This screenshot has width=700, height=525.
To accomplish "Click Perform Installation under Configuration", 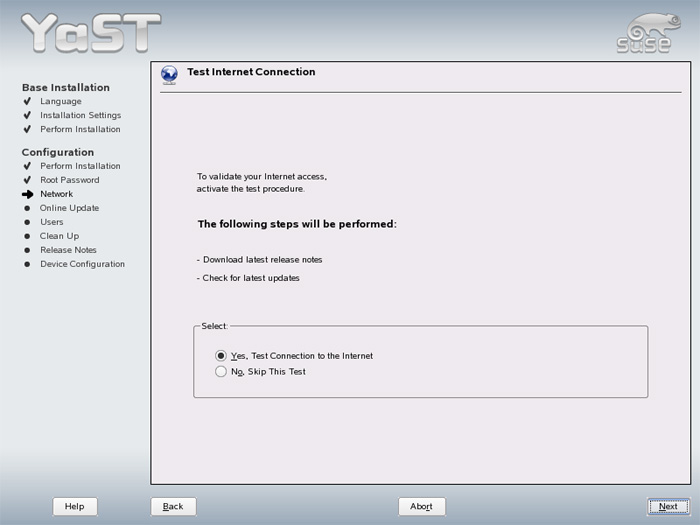I will pos(80,166).
